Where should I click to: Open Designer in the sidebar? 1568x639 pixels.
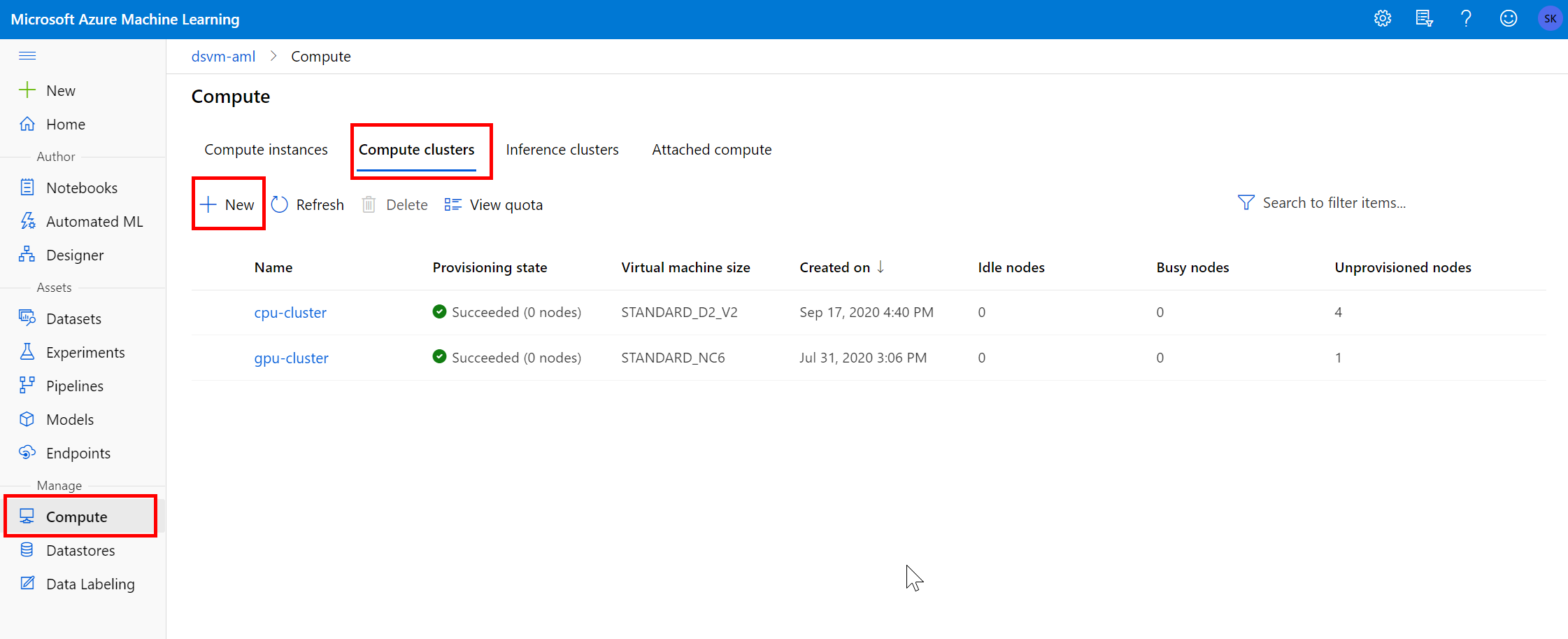[74, 255]
